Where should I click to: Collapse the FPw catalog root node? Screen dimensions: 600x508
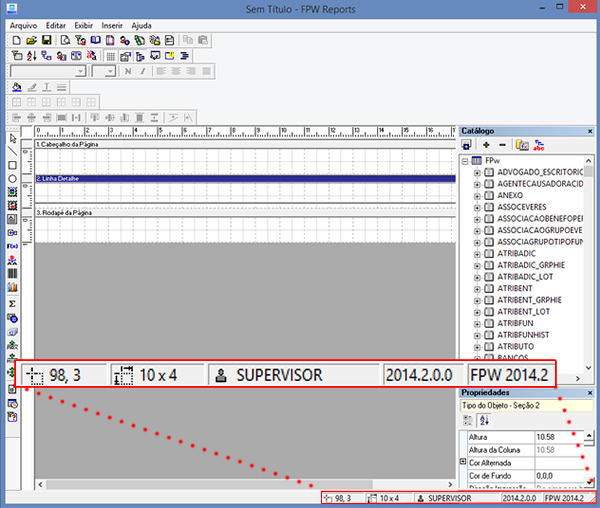pos(466,160)
